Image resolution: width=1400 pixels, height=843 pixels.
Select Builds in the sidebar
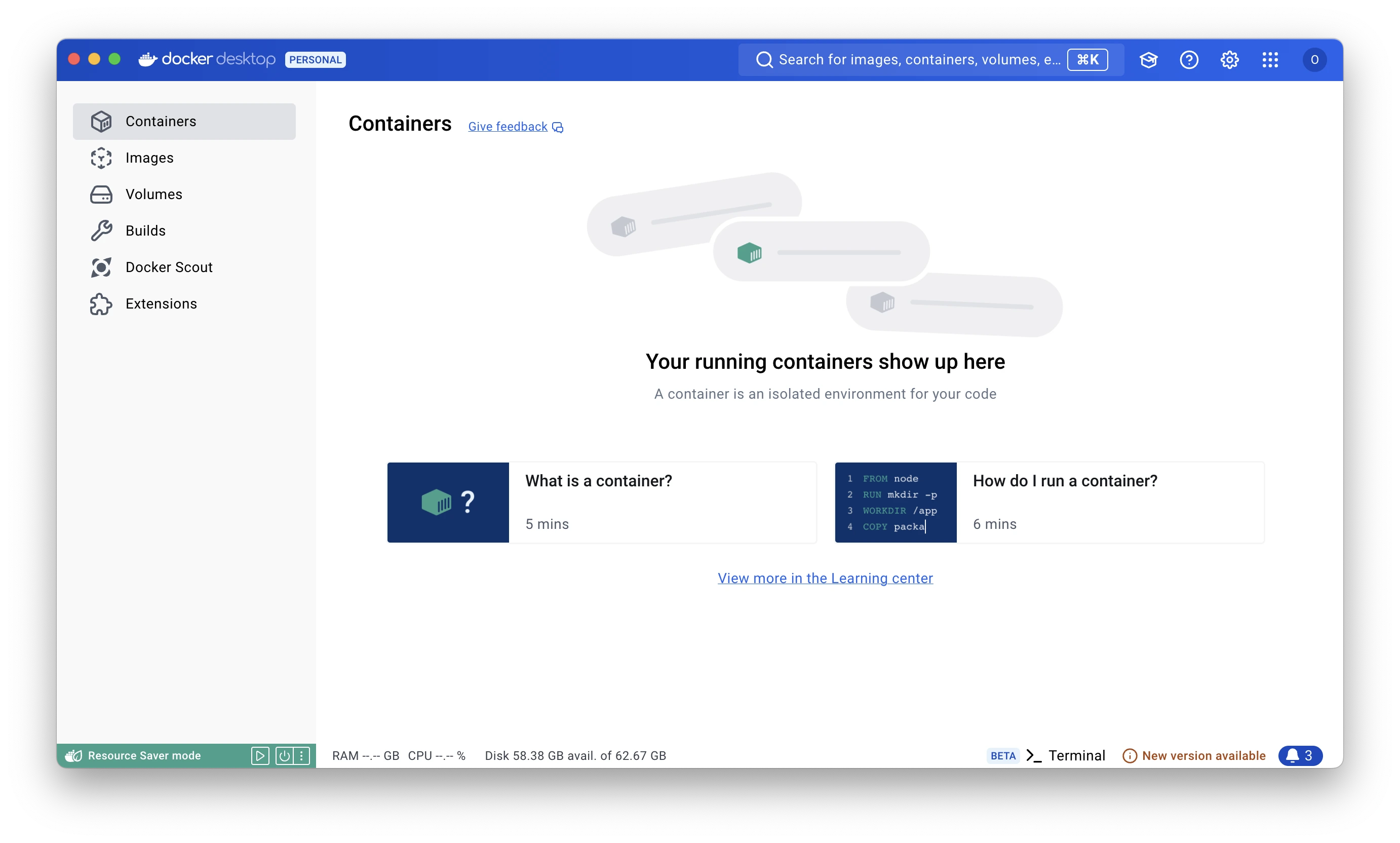[x=184, y=230]
